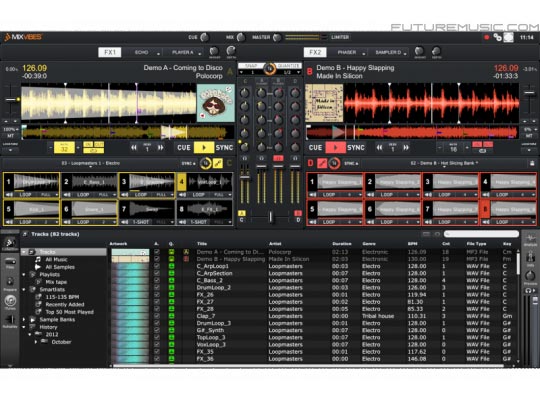This screenshot has height=400, width=540.
Task: Select All Samples in the tree
Action: pyautogui.click(x=60, y=267)
